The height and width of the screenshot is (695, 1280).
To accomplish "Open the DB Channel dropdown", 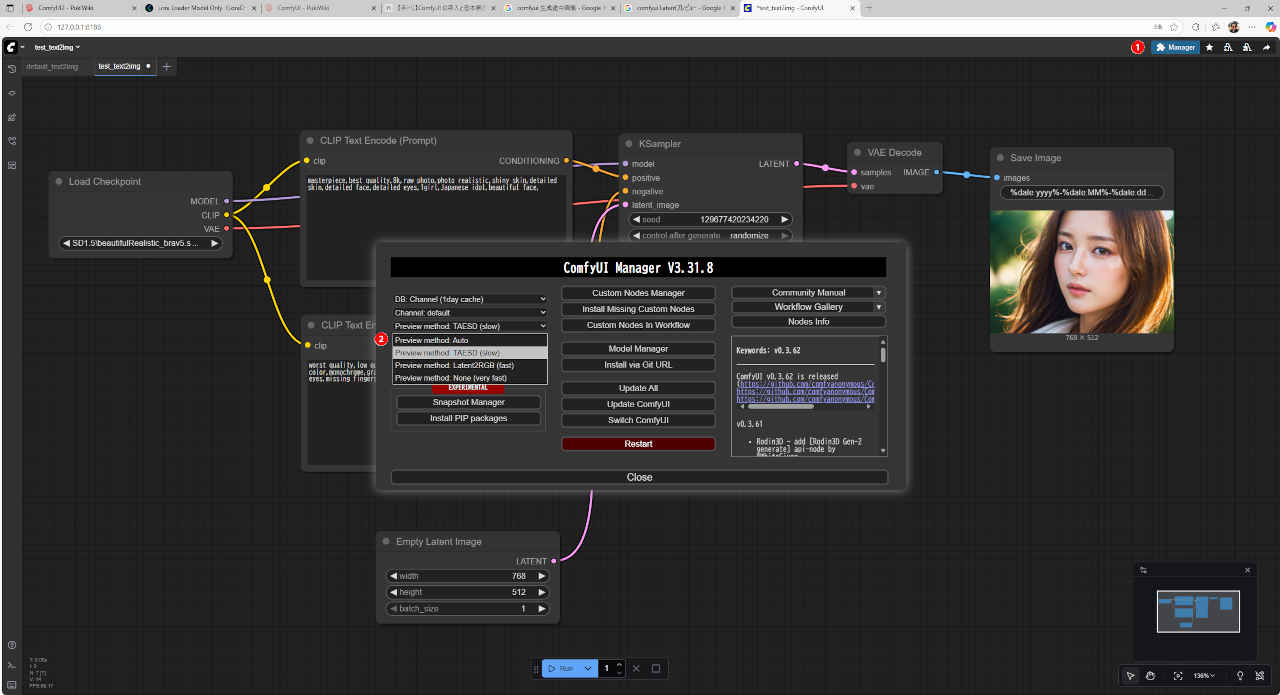I will tap(470, 299).
